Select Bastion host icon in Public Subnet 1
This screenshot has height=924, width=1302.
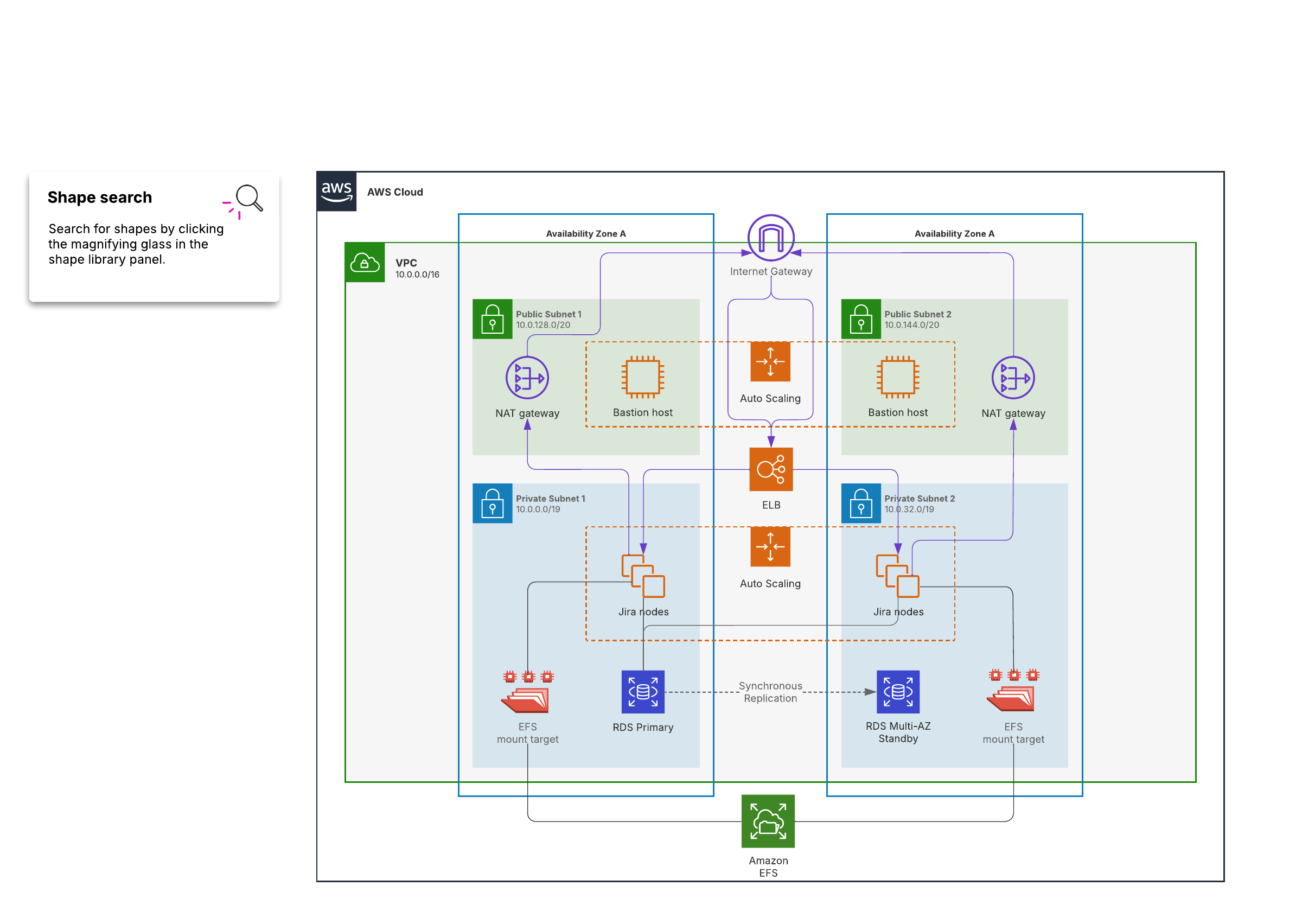[643, 377]
